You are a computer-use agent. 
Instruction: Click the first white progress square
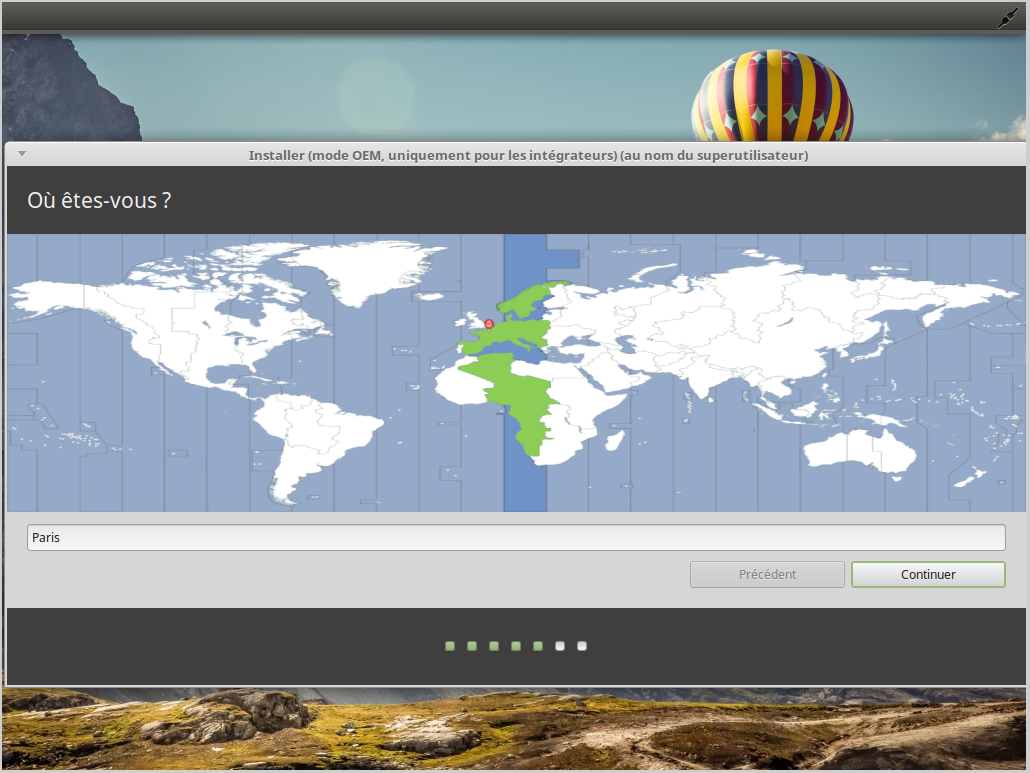click(560, 646)
